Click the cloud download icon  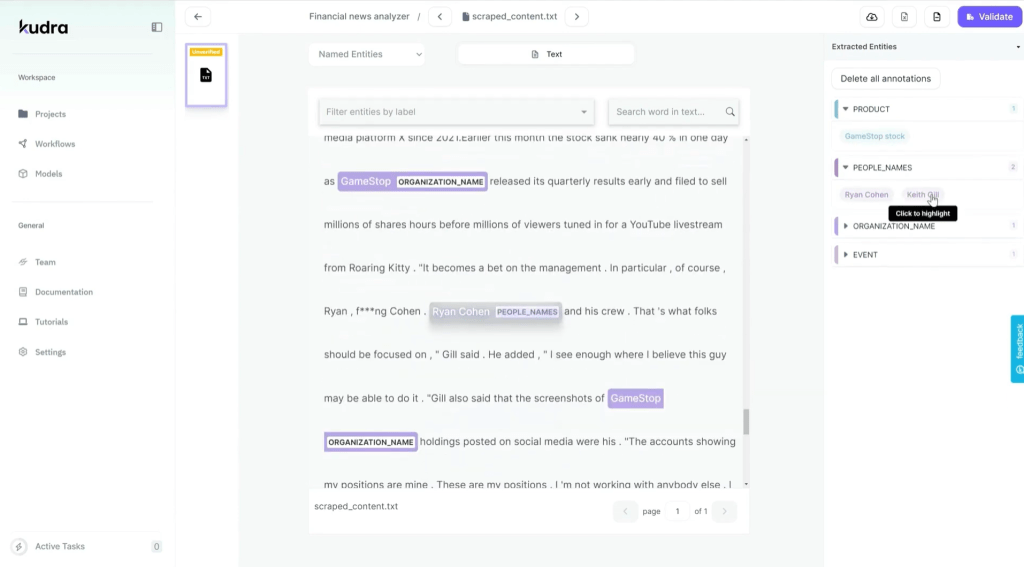(x=872, y=17)
